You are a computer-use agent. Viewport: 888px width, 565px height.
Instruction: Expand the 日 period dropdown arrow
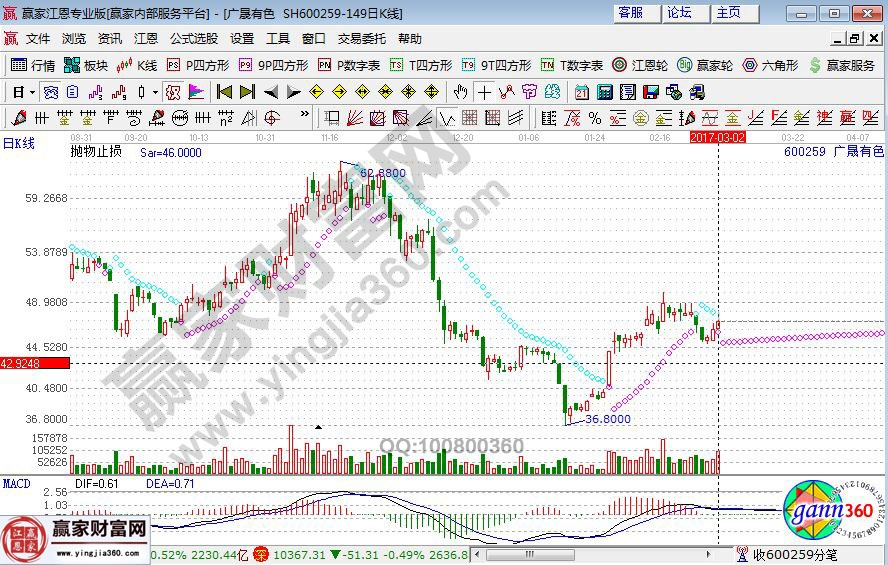click(32, 92)
